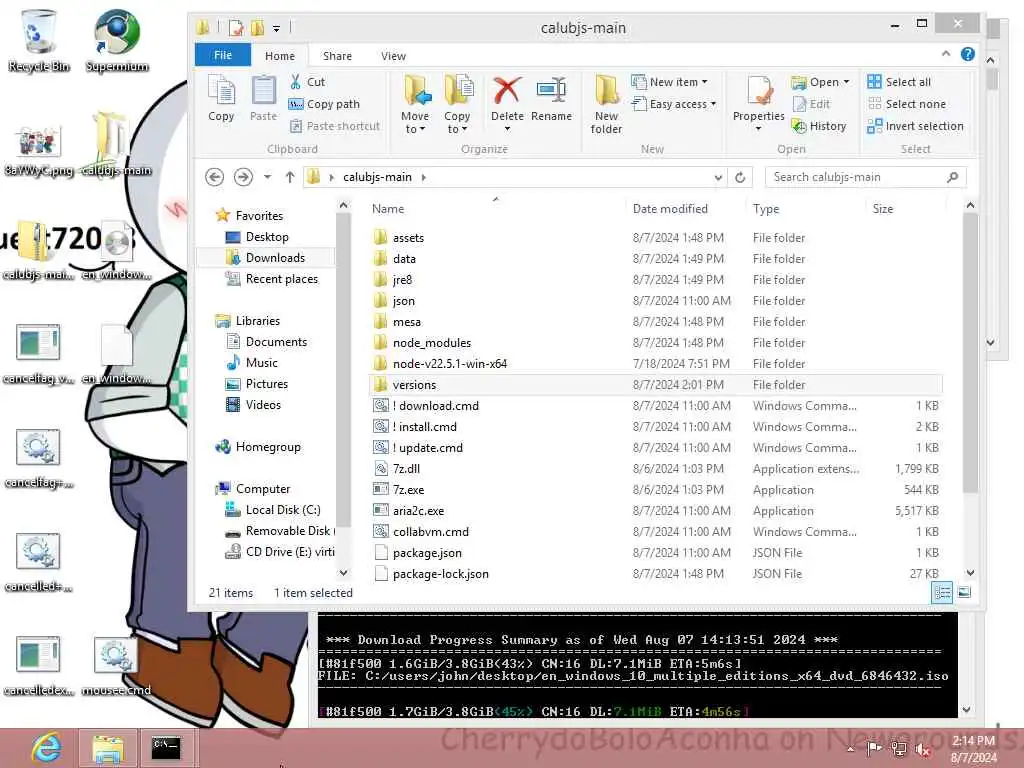Open Internet Explorer from the taskbar
Image resolution: width=1024 pixels, height=768 pixels.
click(x=46, y=748)
